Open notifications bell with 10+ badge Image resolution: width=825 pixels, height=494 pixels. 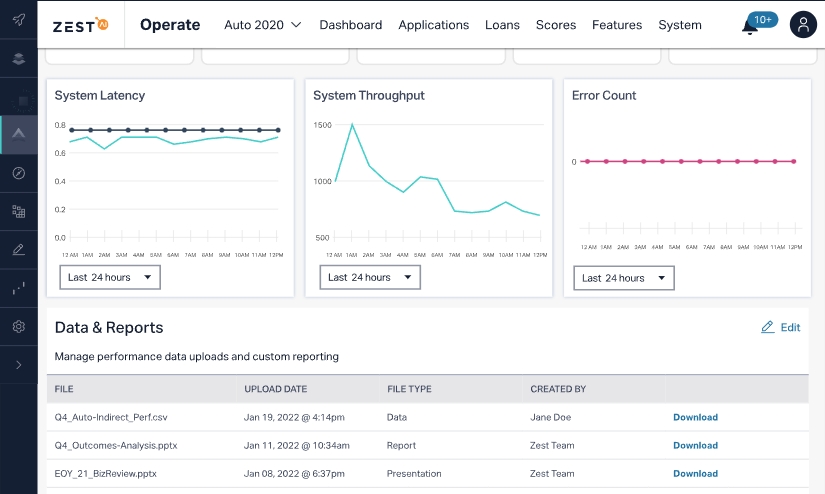click(750, 26)
